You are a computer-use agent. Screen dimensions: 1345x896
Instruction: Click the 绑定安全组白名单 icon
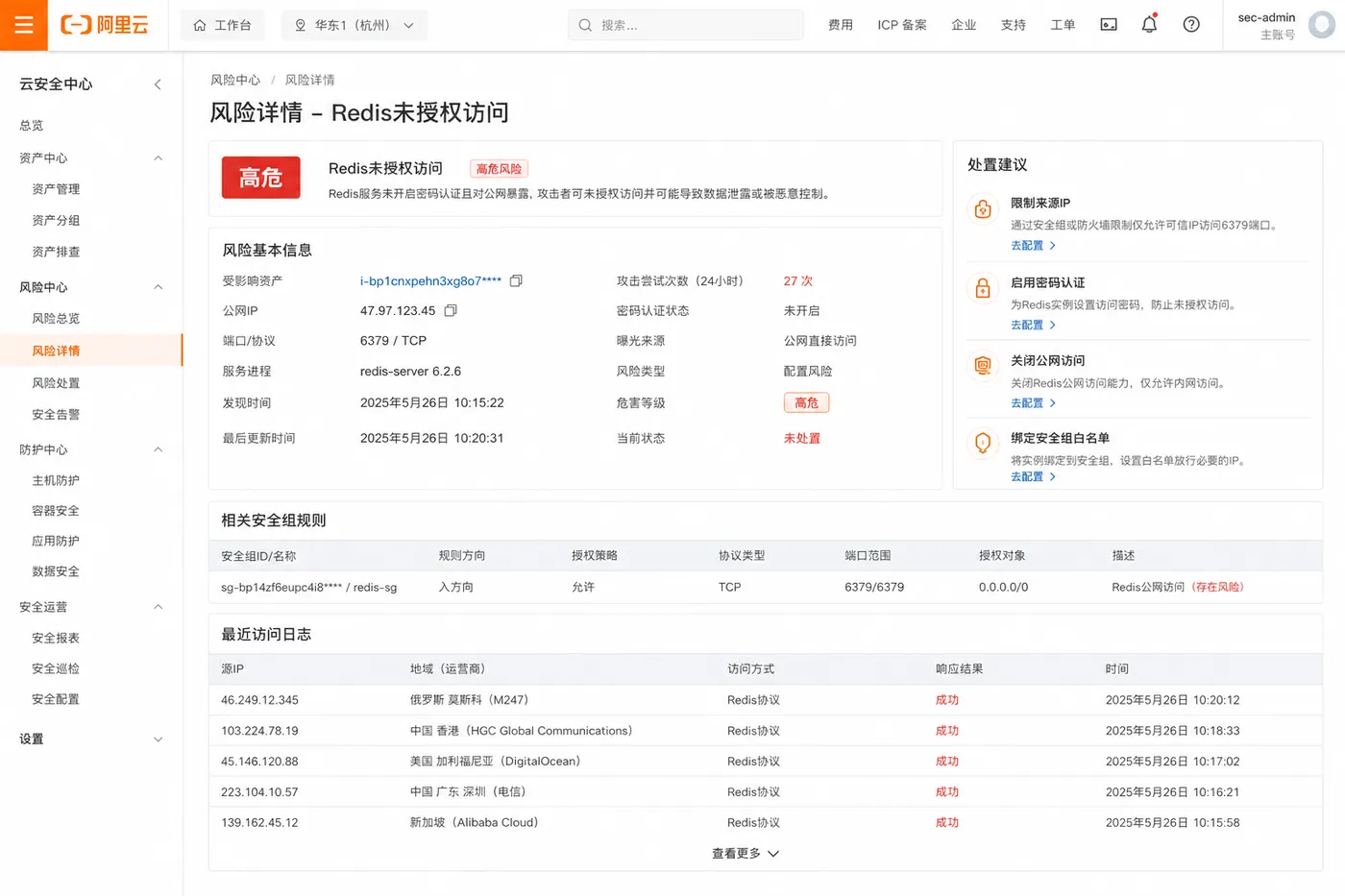point(983,443)
